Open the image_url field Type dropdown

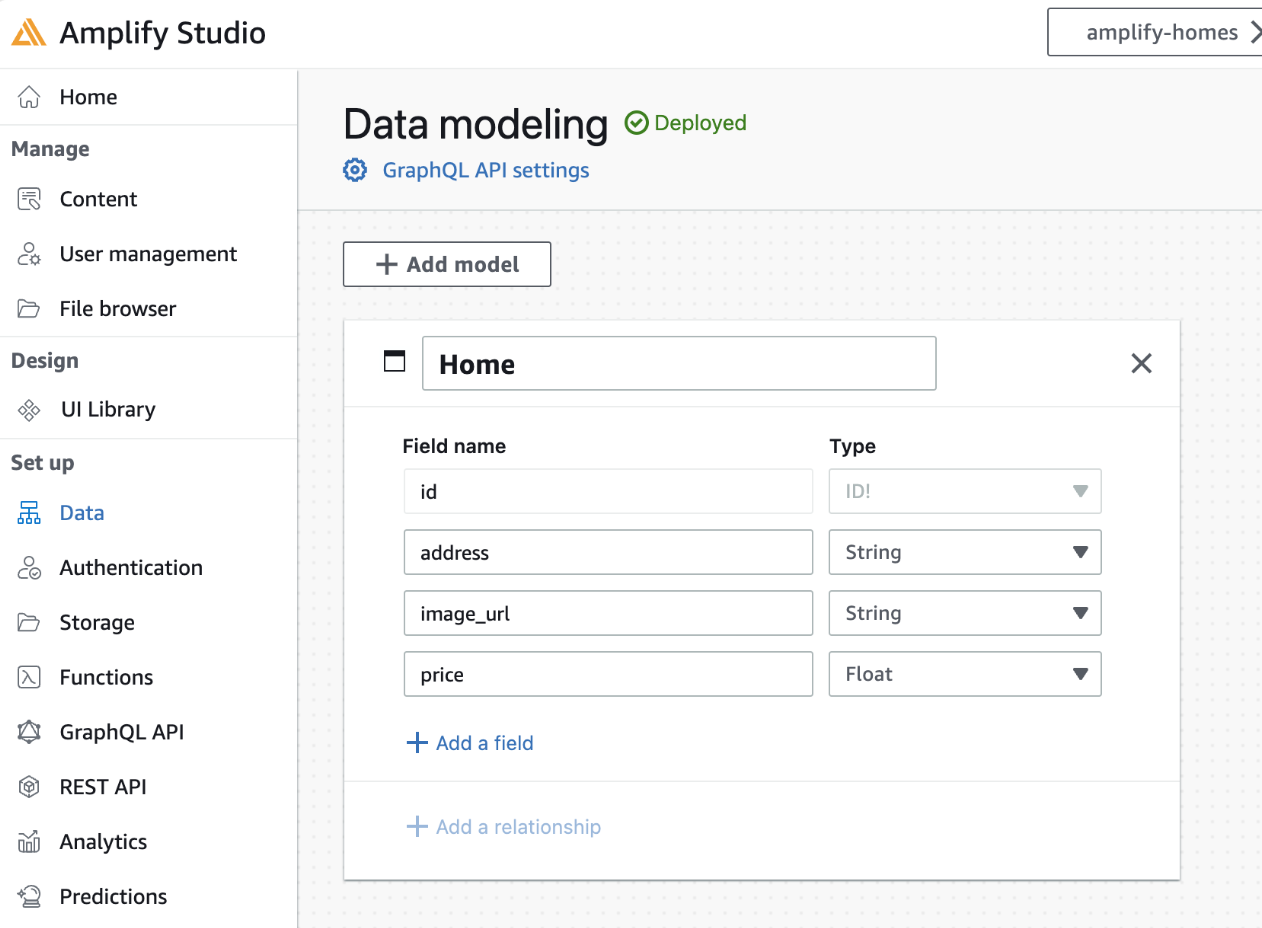965,613
